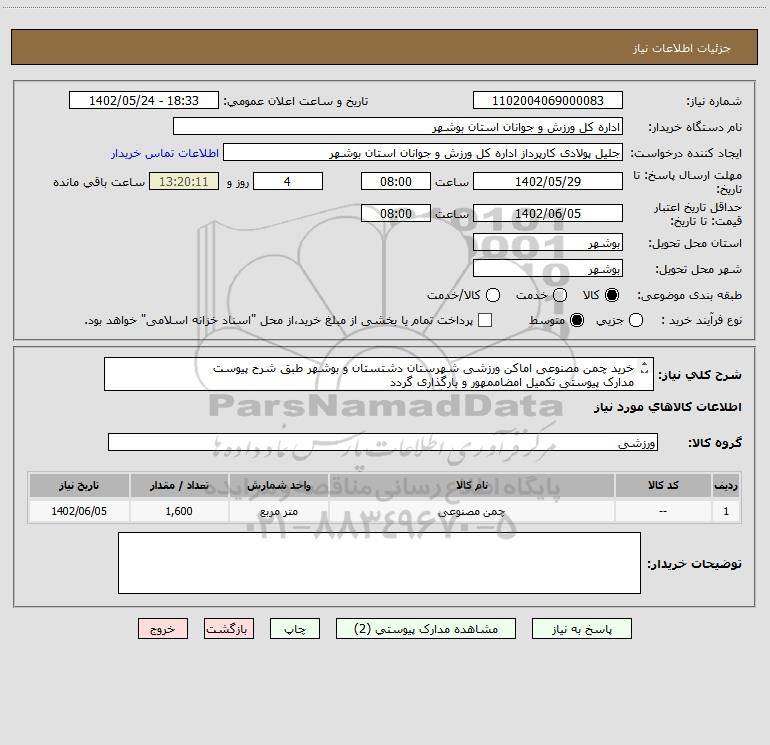Click the تاریخ نیاز column header
Image resolution: width=770 pixels, height=745 pixels.
79,485
